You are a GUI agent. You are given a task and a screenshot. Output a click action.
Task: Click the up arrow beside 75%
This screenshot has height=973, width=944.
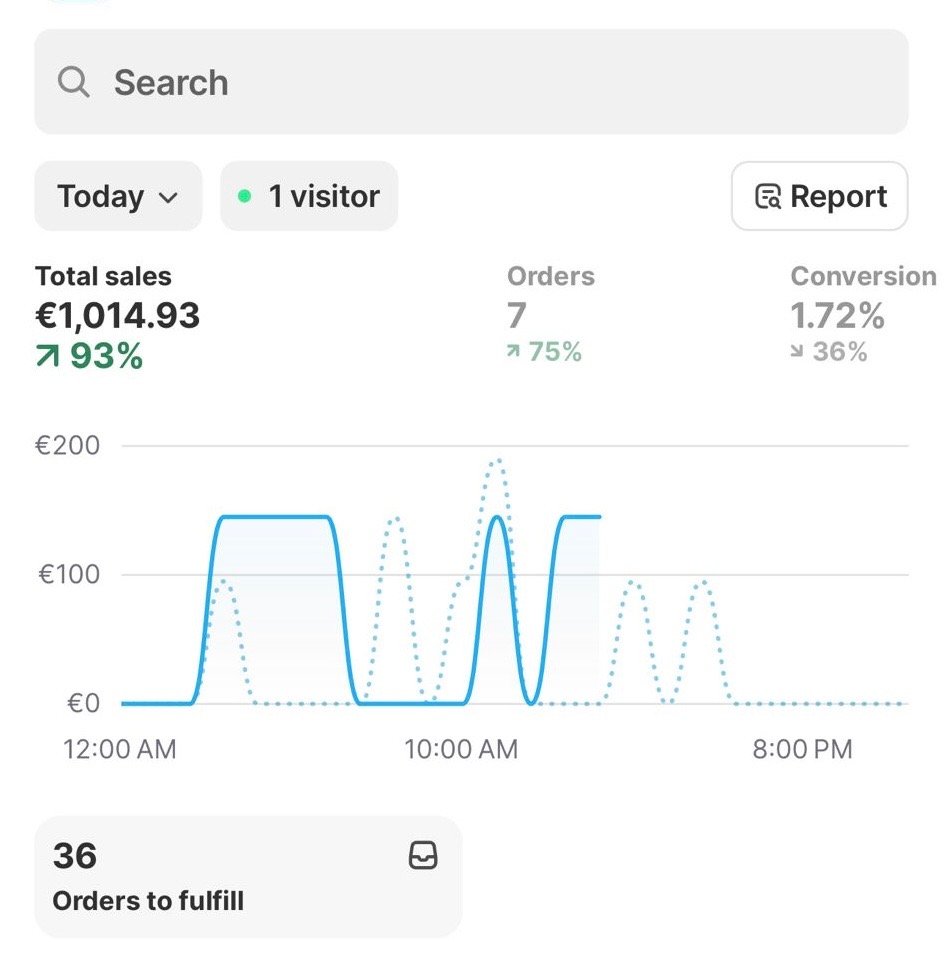pos(514,352)
